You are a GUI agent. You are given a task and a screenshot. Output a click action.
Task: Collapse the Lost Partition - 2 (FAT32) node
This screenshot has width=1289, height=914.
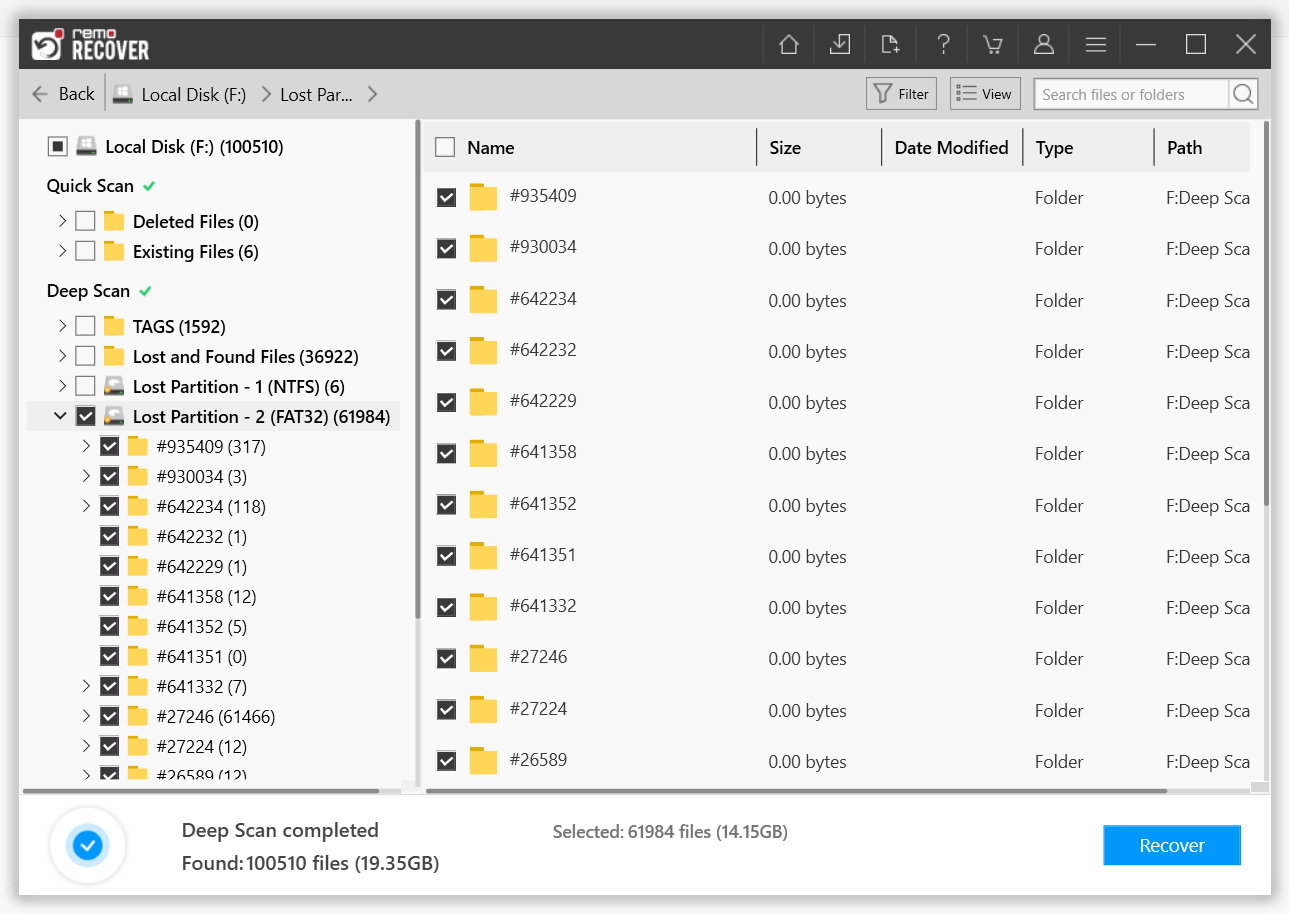[62, 415]
